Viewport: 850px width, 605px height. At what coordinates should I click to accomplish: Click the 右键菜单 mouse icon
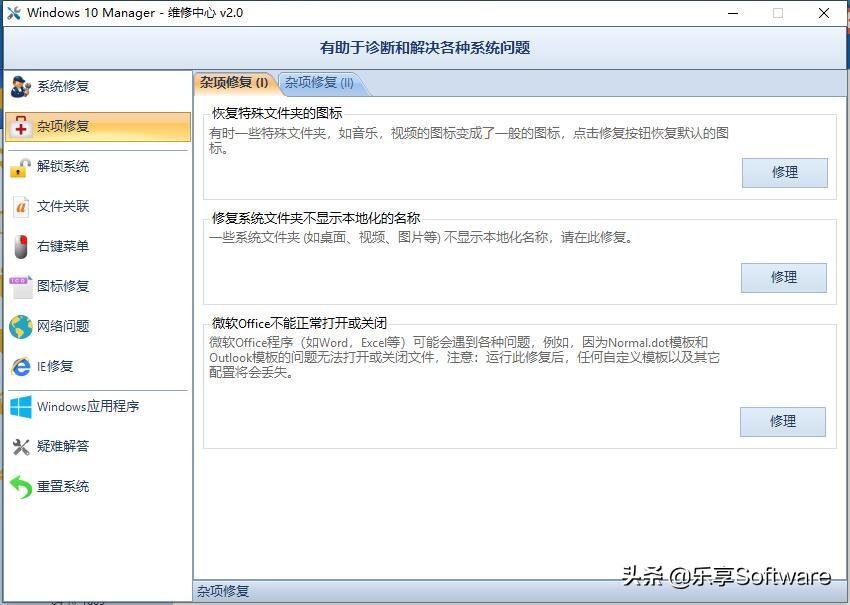coord(21,247)
